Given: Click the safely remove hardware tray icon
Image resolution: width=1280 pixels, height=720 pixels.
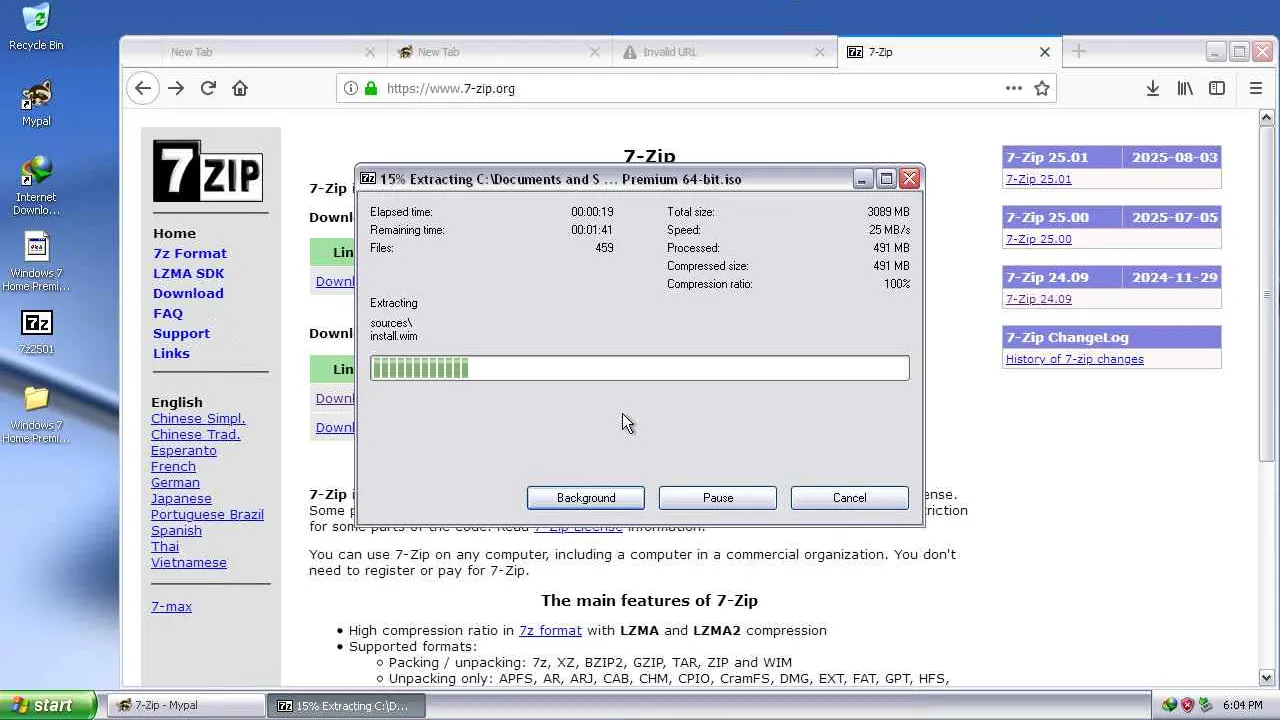Looking at the screenshot, I should 1205,705.
